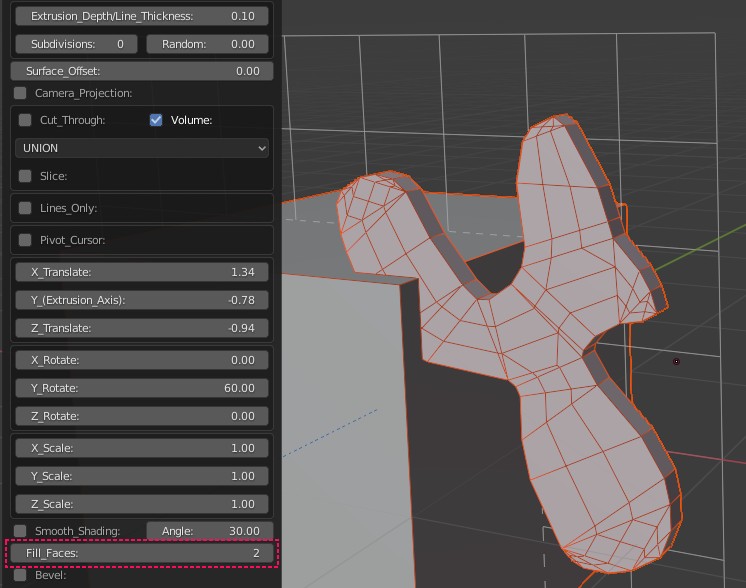The image size is (746, 588).
Task: Click the X_Scale value field
Action: 142,448
